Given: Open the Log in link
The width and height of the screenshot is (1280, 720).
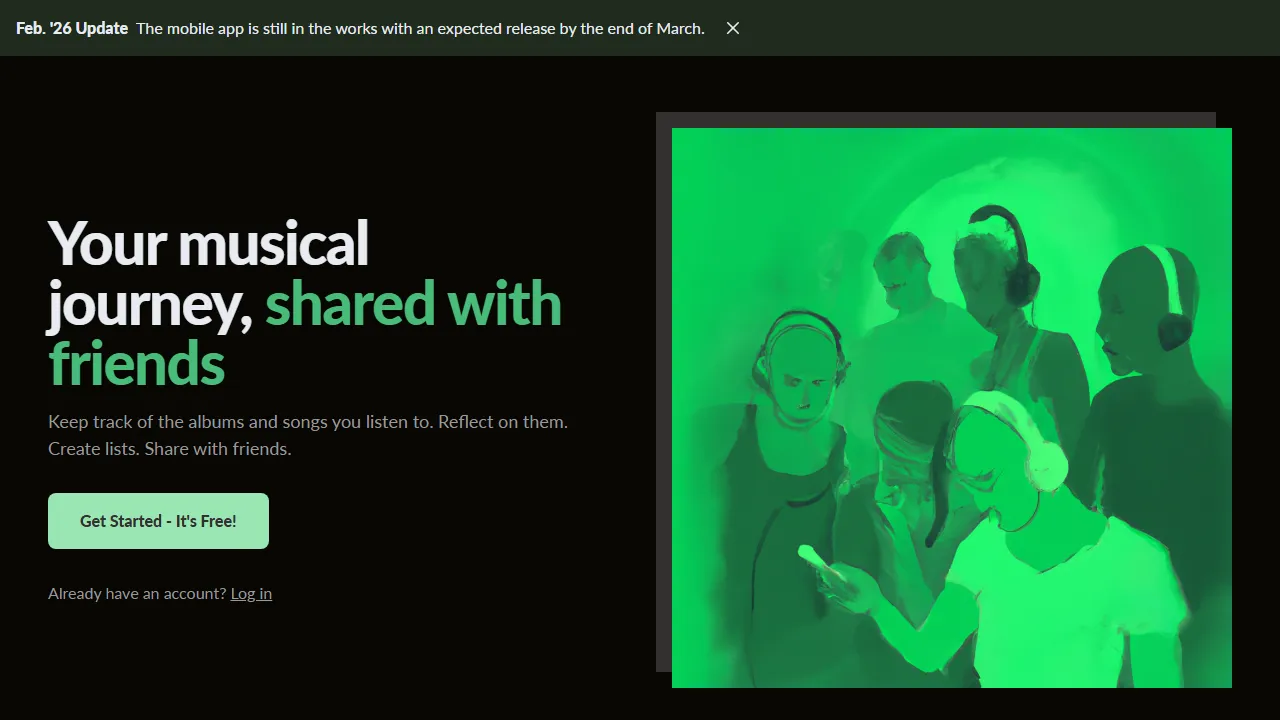Looking at the screenshot, I should (251, 594).
